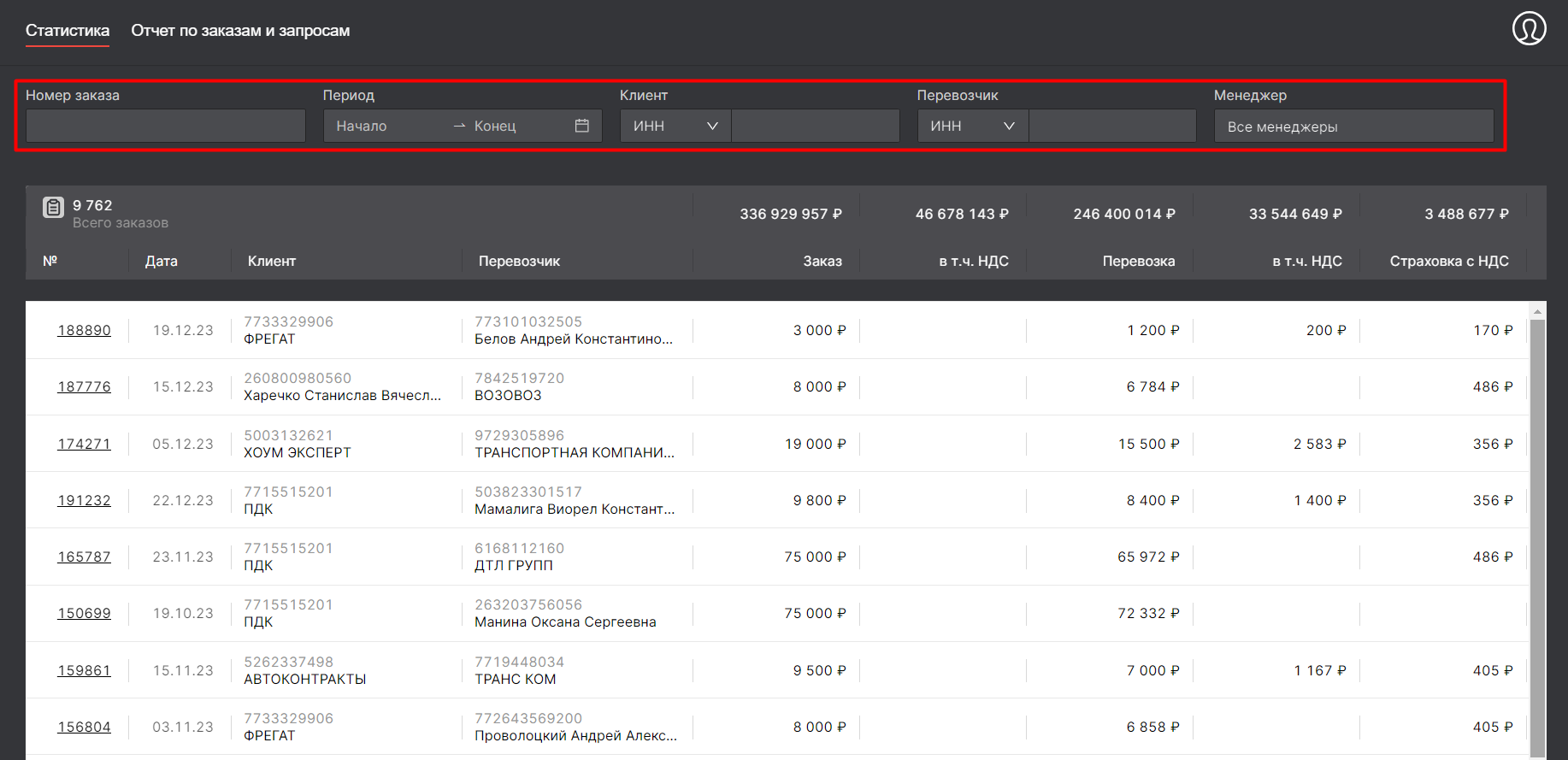This screenshot has height=760, width=1568.
Task: Open order link 159861
Action: tap(84, 670)
